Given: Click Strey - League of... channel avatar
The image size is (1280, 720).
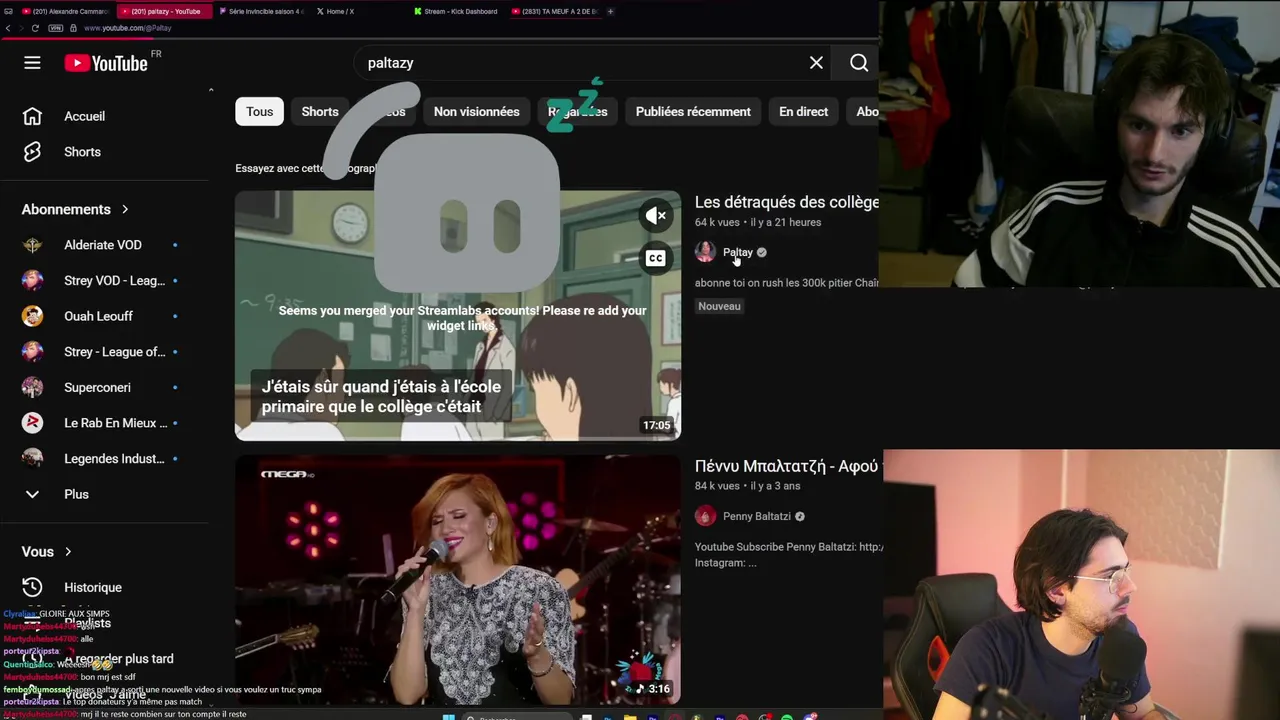Looking at the screenshot, I should tap(32, 351).
